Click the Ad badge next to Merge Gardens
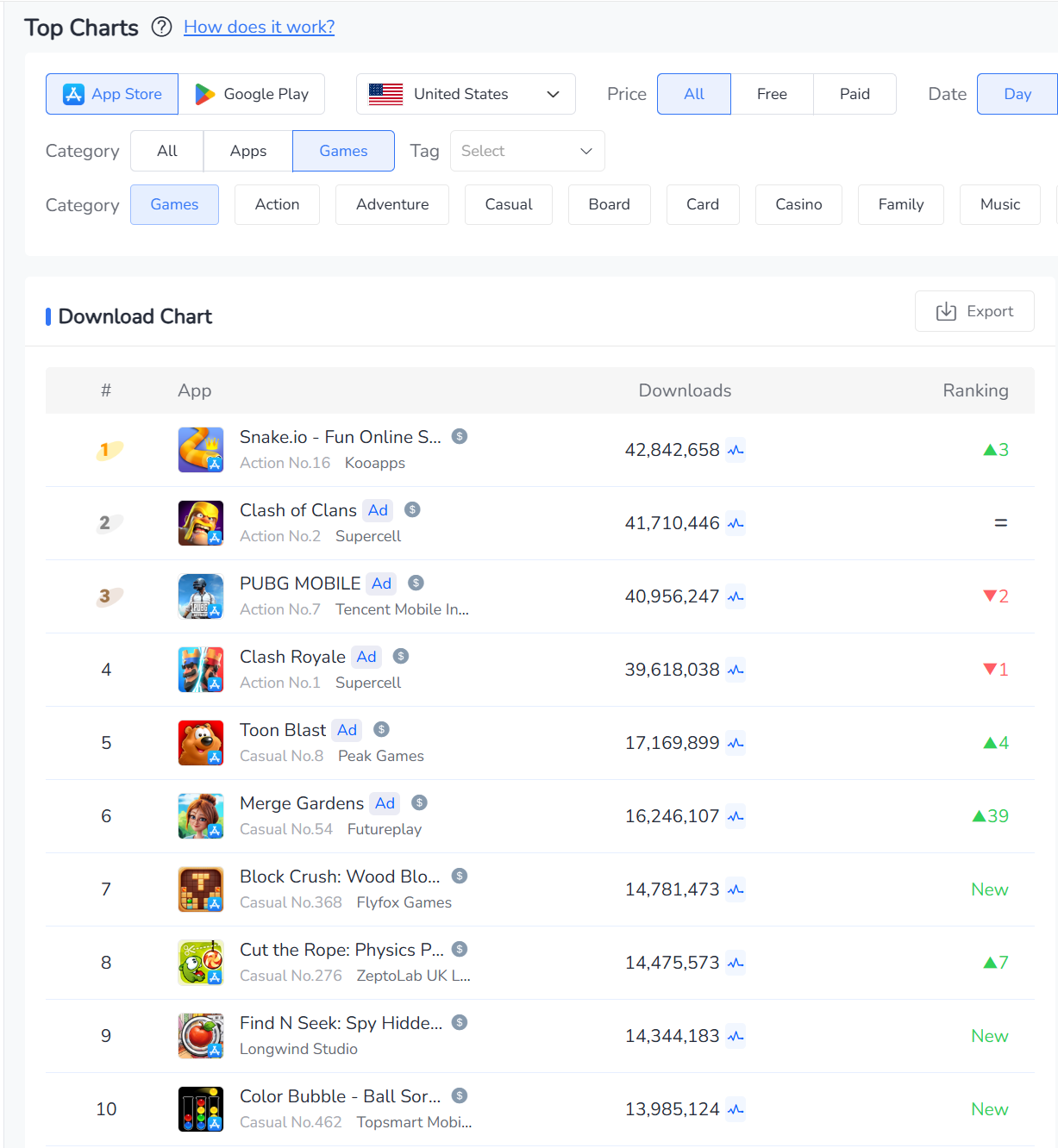Viewport: 1058px width, 1148px height. [385, 803]
